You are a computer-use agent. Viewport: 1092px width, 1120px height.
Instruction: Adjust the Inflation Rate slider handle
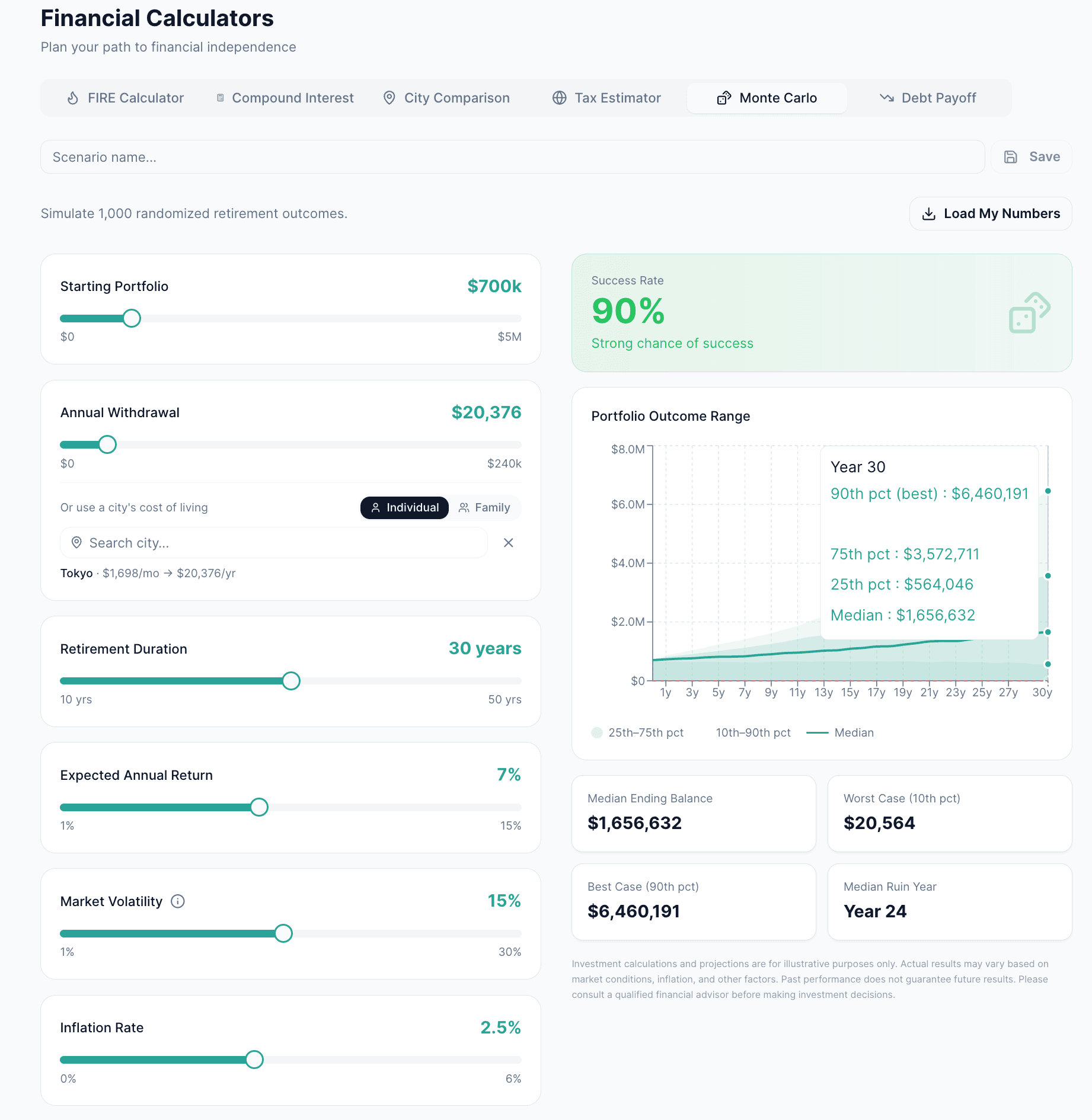[x=254, y=1060]
